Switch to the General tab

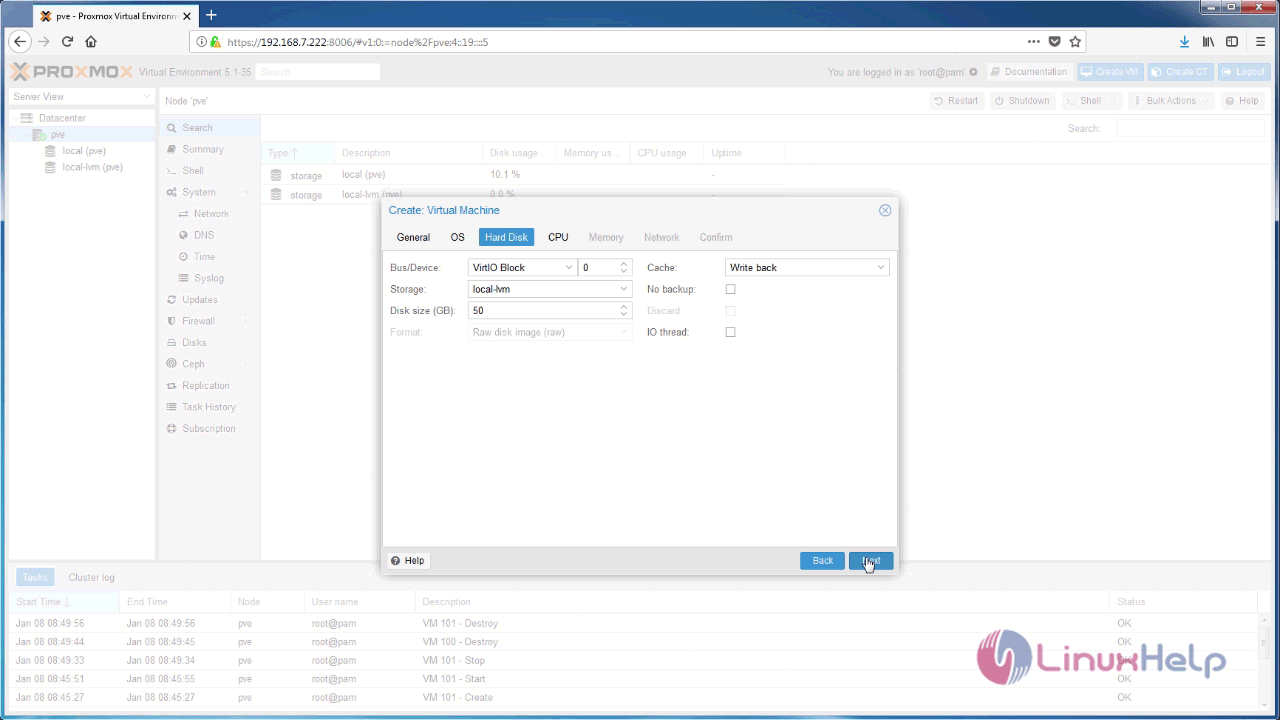point(413,237)
